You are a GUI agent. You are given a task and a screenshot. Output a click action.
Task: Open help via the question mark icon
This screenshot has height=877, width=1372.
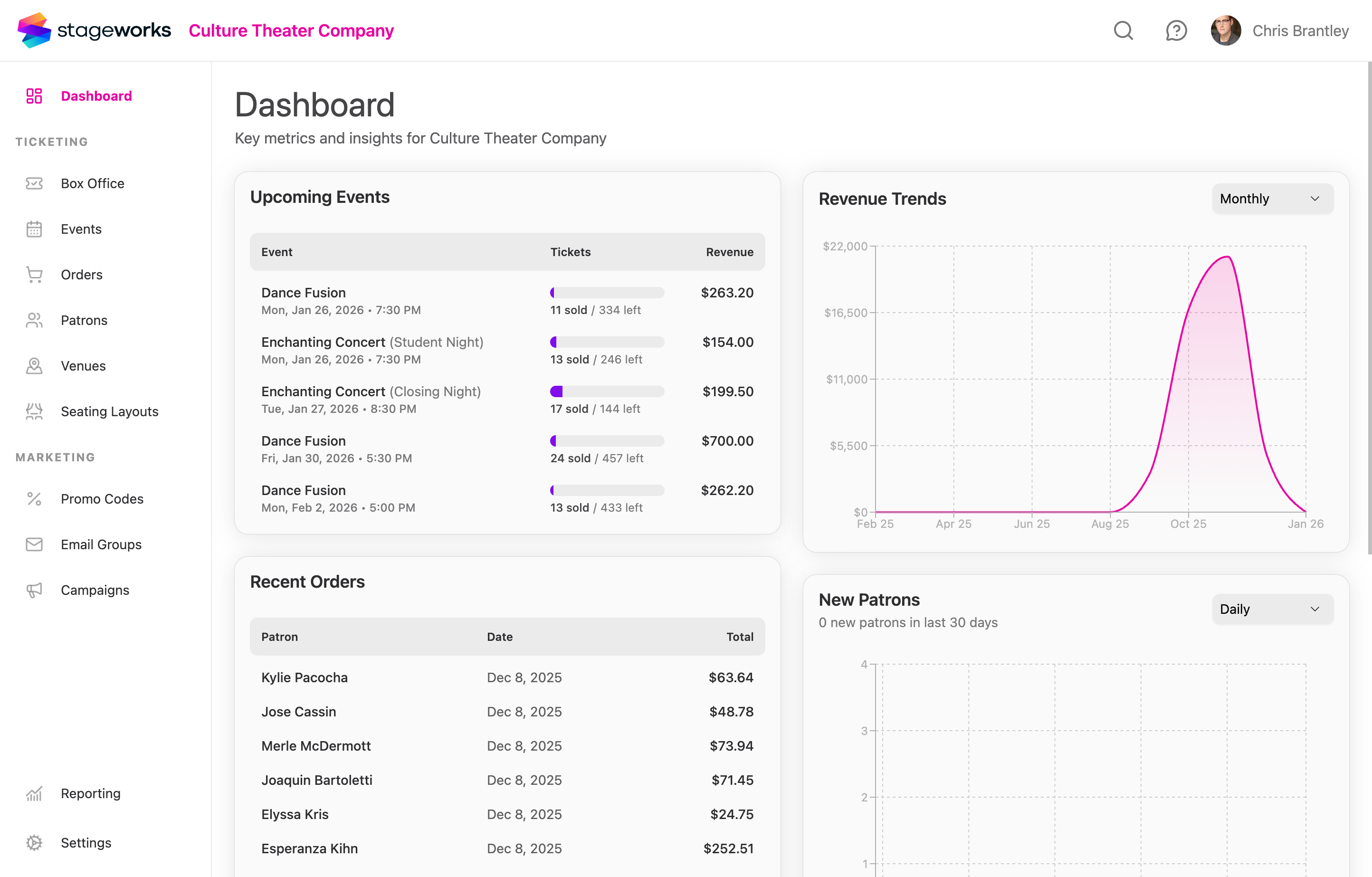pos(1175,30)
